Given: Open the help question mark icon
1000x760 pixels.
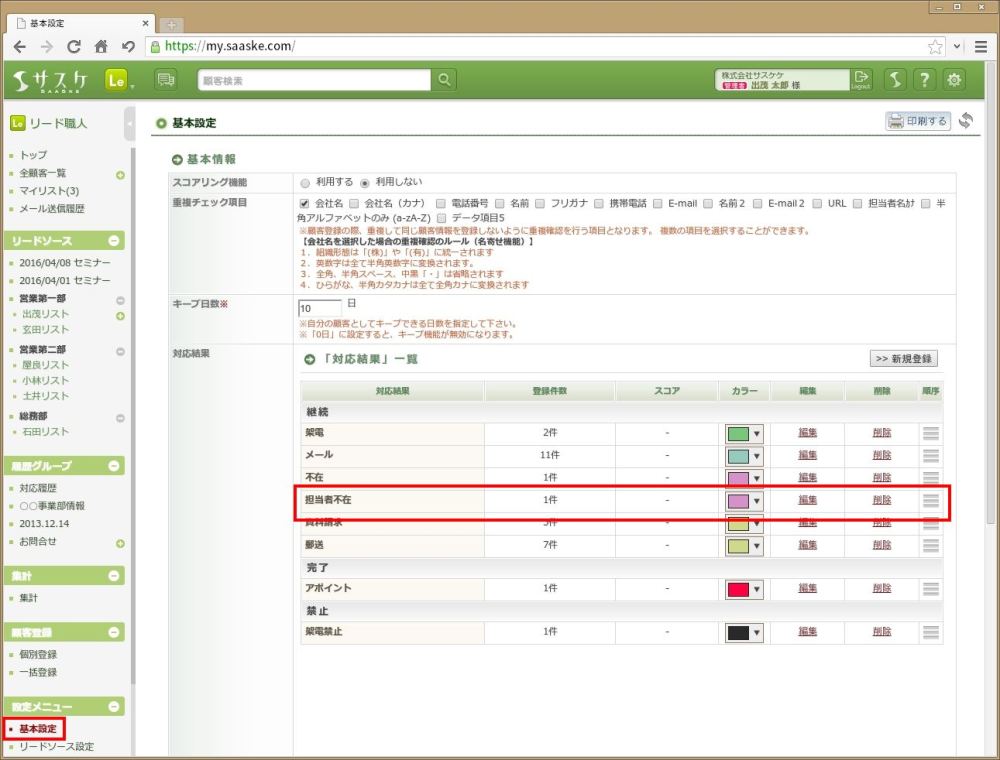Looking at the screenshot, I should click(x=925, y=80).
